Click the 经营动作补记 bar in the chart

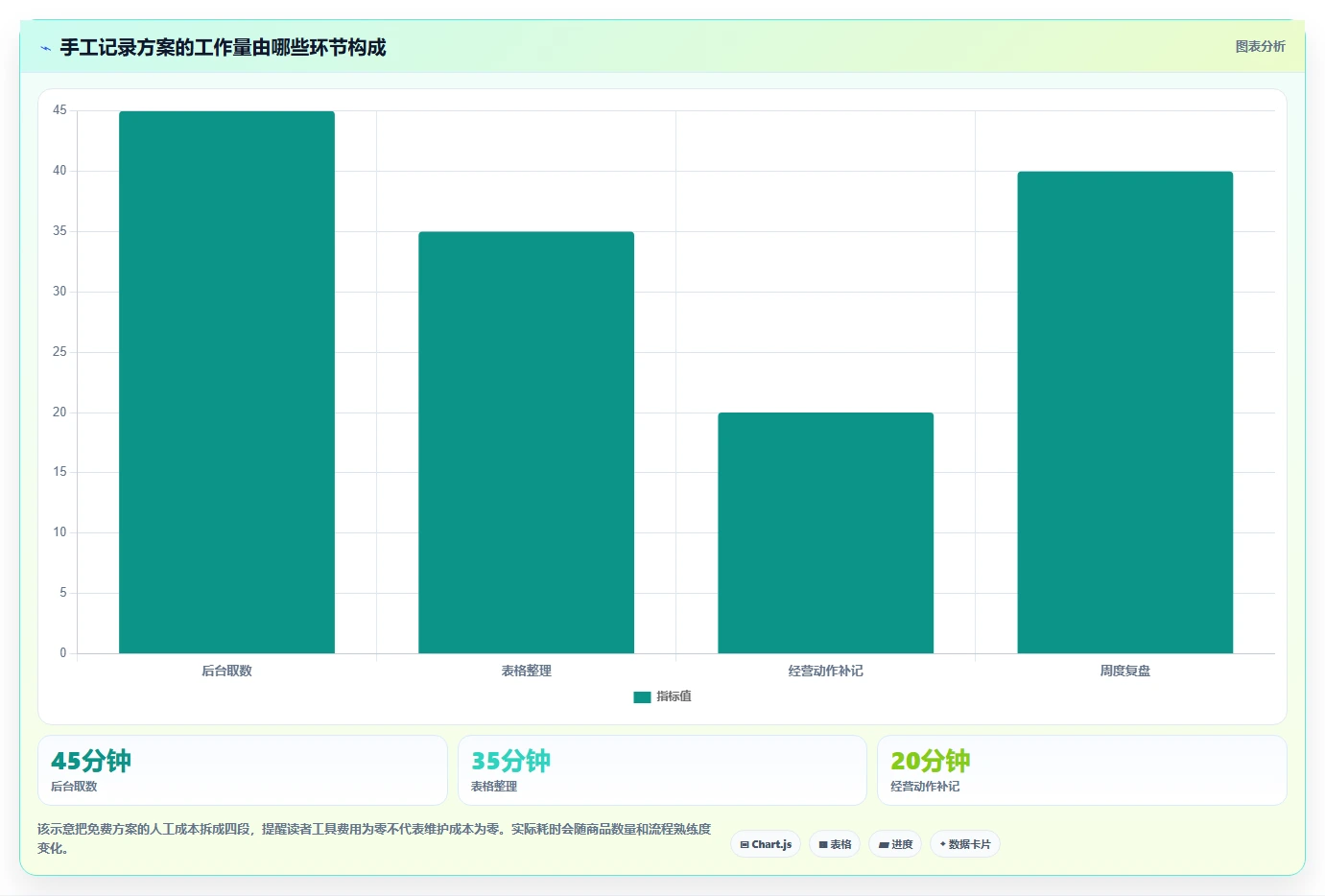825,532
